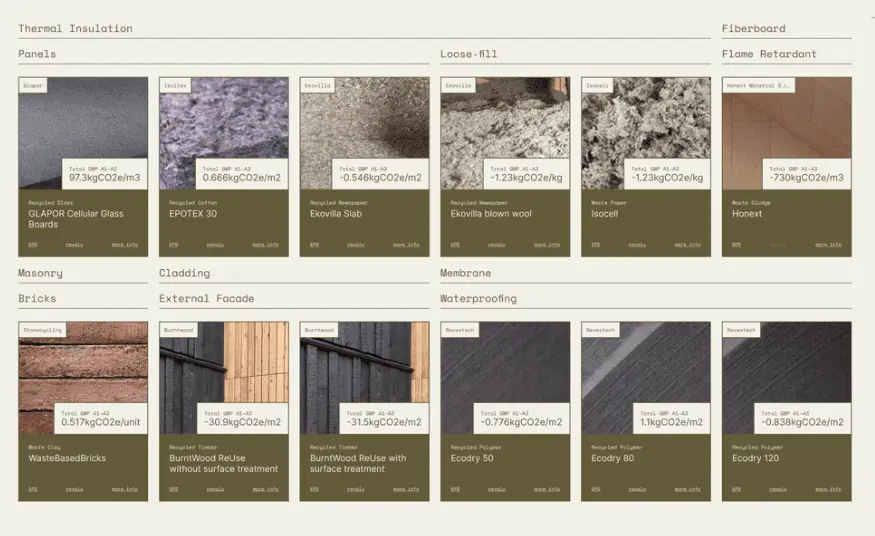Open revalu link on GLAPOR card

74,245
